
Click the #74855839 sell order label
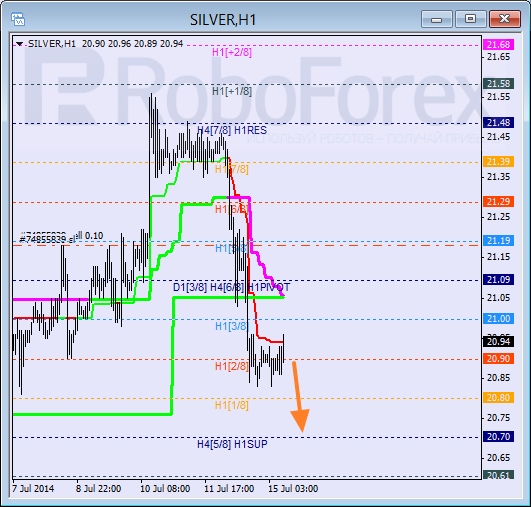pyautogui.click(x=47, y=239)
